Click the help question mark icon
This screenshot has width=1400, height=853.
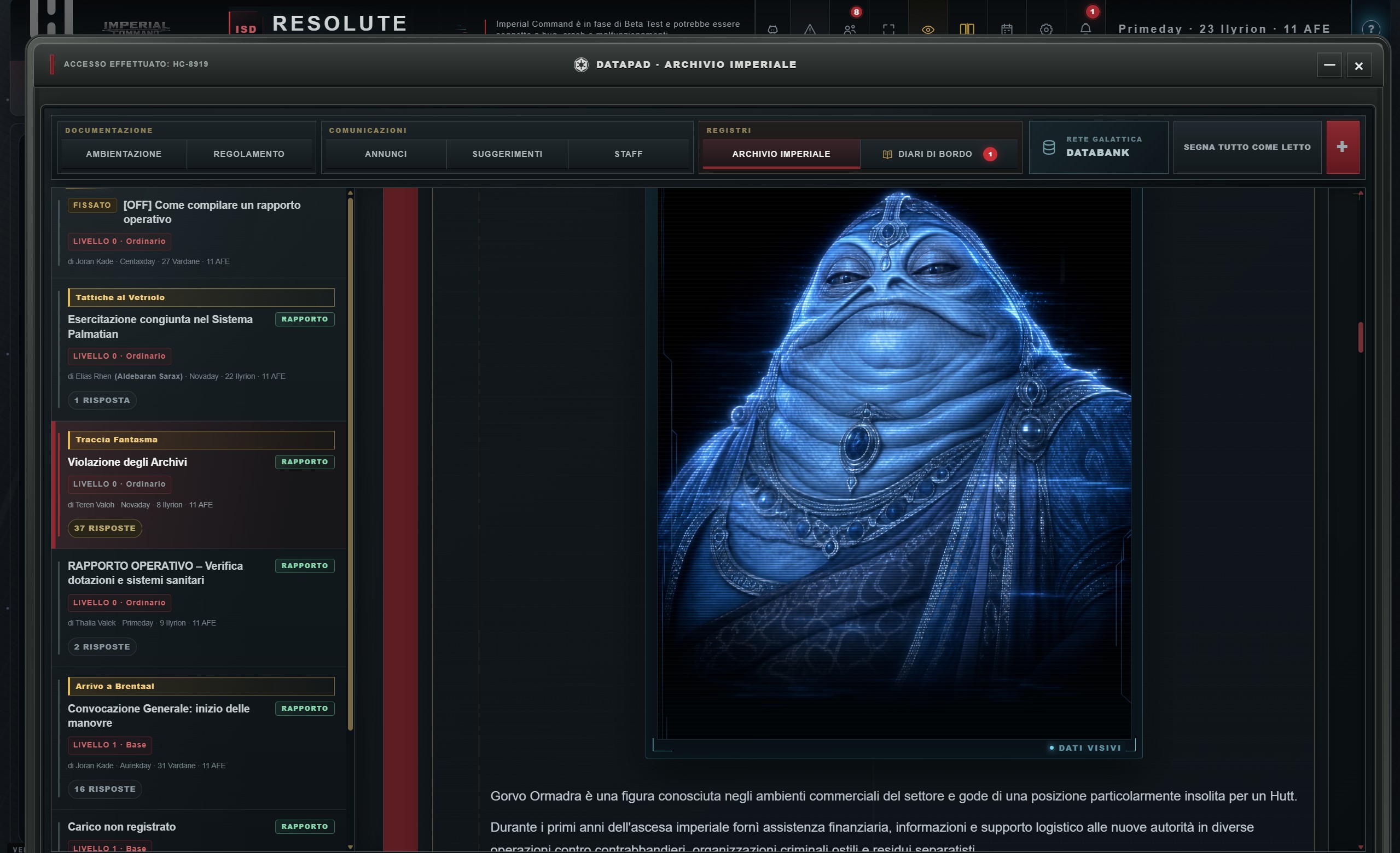coord(1370,28)
